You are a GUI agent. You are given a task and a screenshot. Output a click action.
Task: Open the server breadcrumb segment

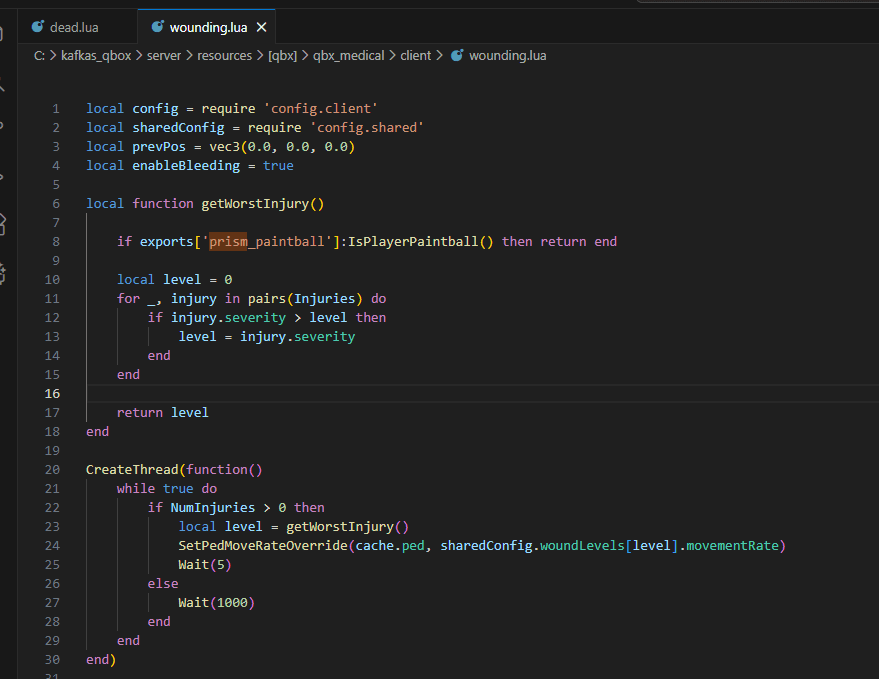click(x=164, y=56)
